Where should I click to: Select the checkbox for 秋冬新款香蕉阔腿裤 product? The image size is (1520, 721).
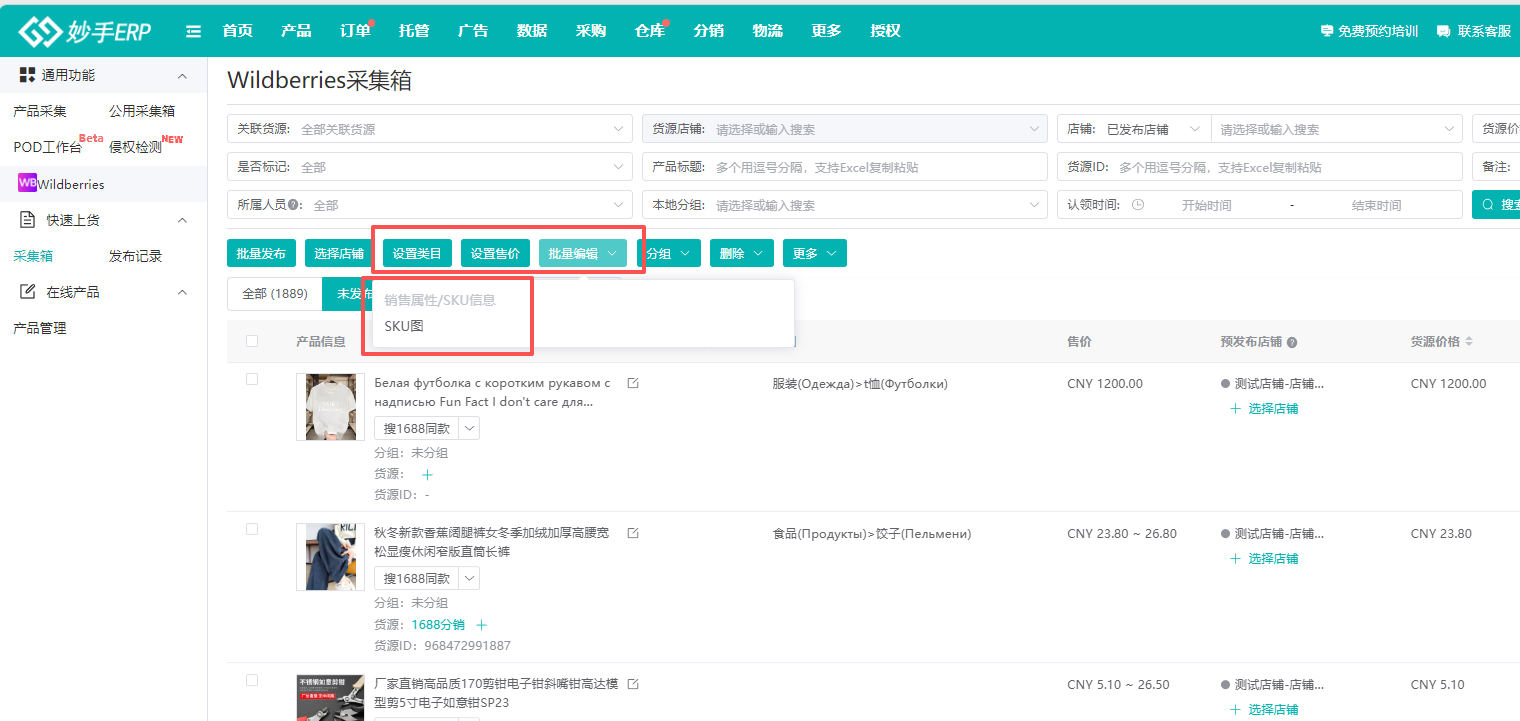[x=252, y=529]
